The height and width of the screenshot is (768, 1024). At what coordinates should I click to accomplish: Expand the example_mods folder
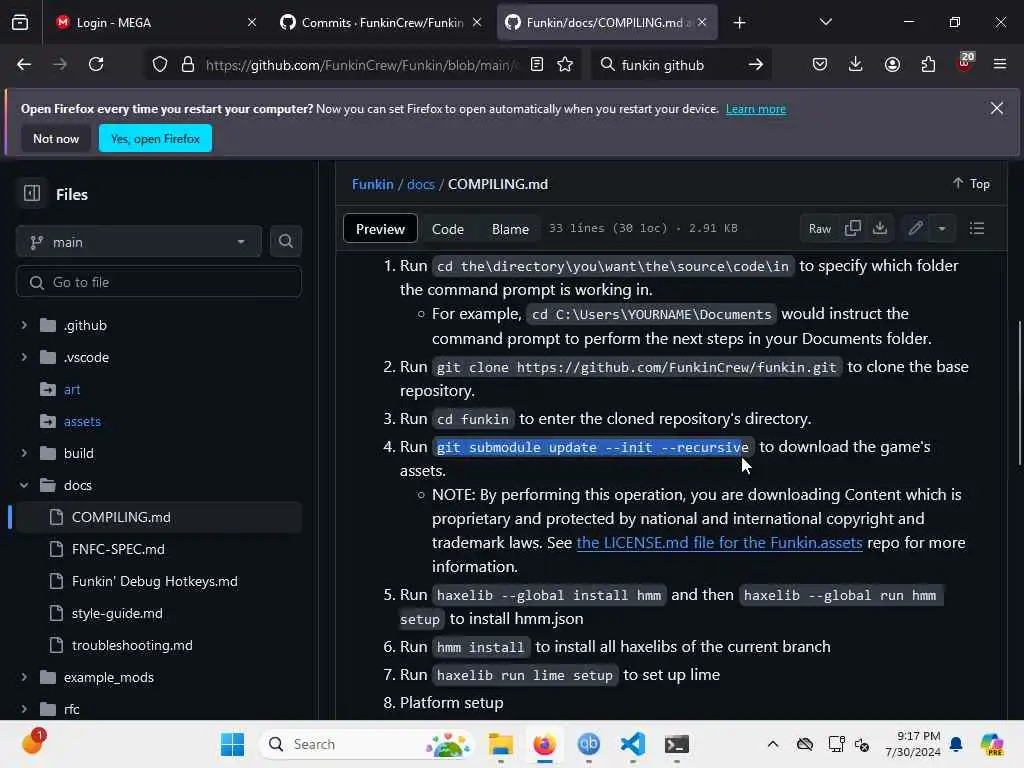click(x=24, y=677)
